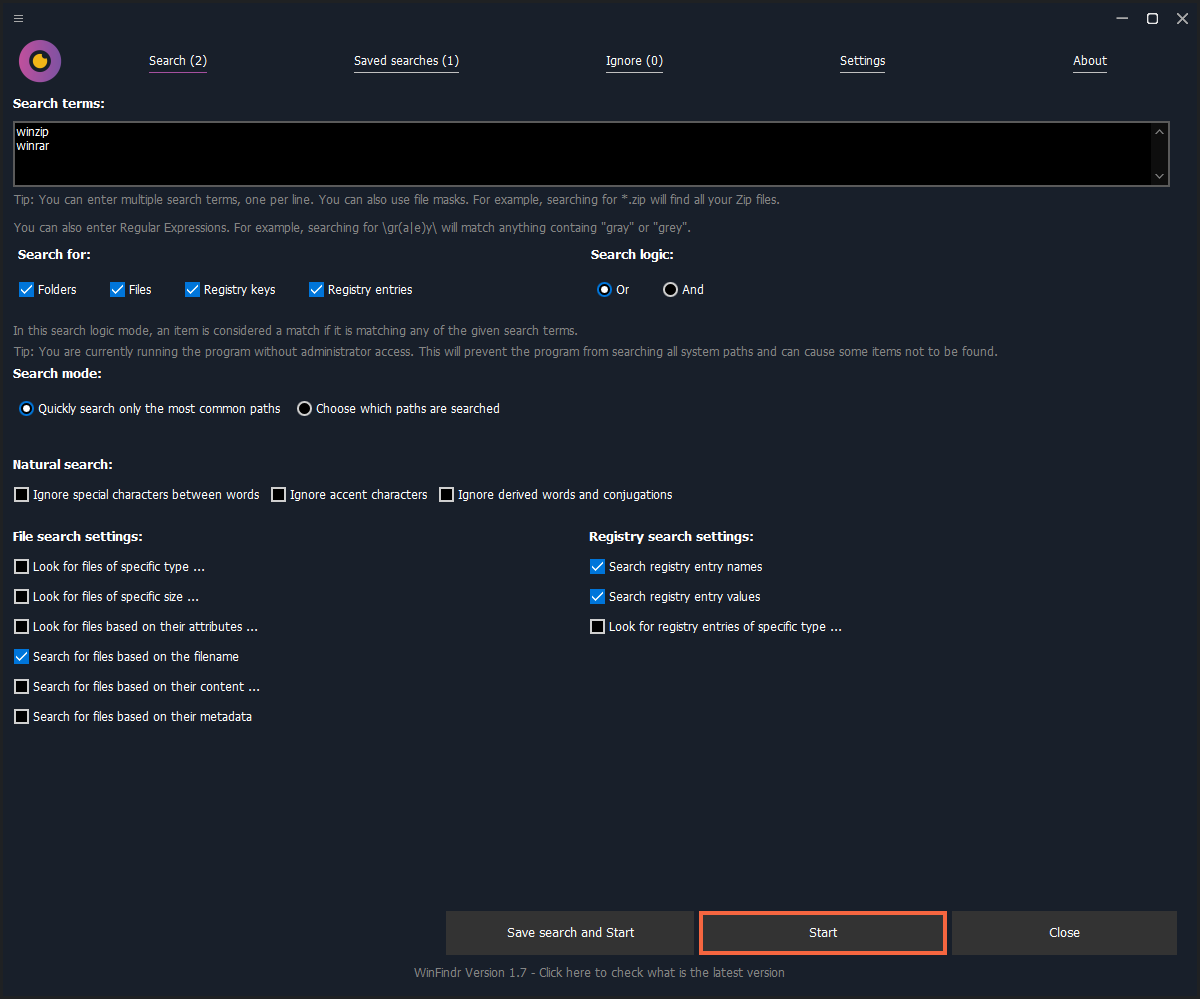The height and width of the screenshot is (999, 1200).
Task: Disable Registry keys search option
Action: 193,290
